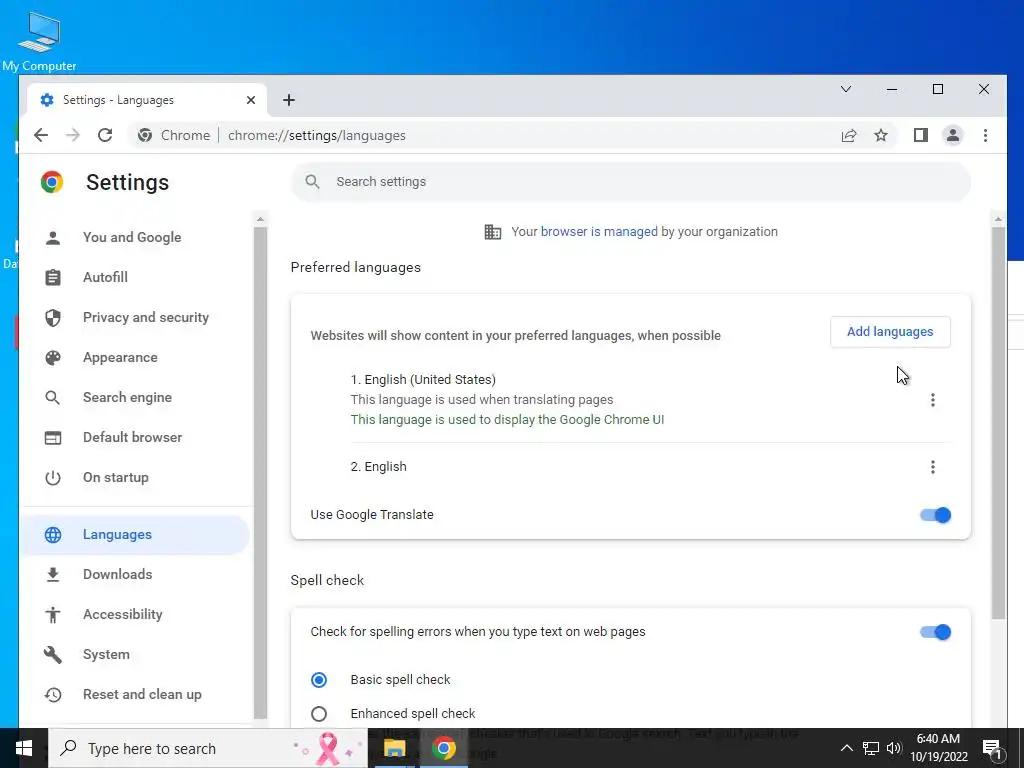The image size is (1024, 768).
Task: Bookmark this page with the star icon
Action: point(881,135)
